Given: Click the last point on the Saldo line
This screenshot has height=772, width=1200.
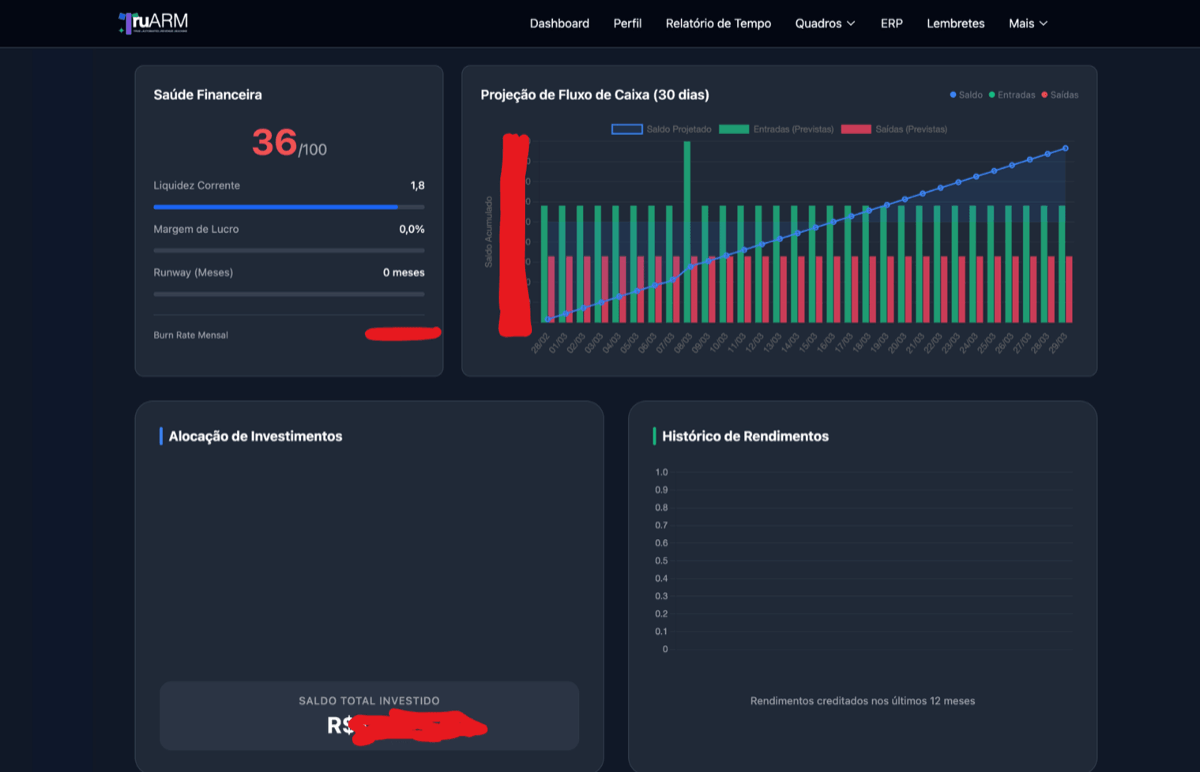Looking at the screenshot, I should 1065,148.
